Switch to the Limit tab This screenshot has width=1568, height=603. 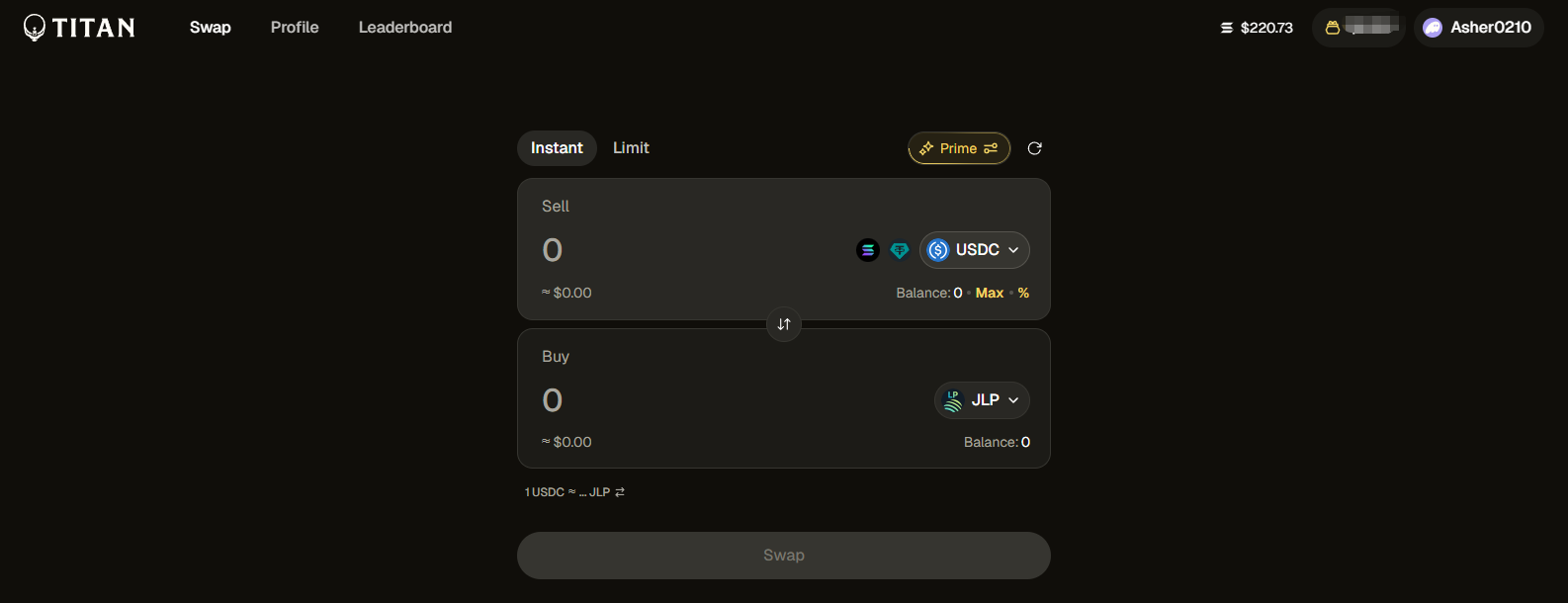click(631, 148)
